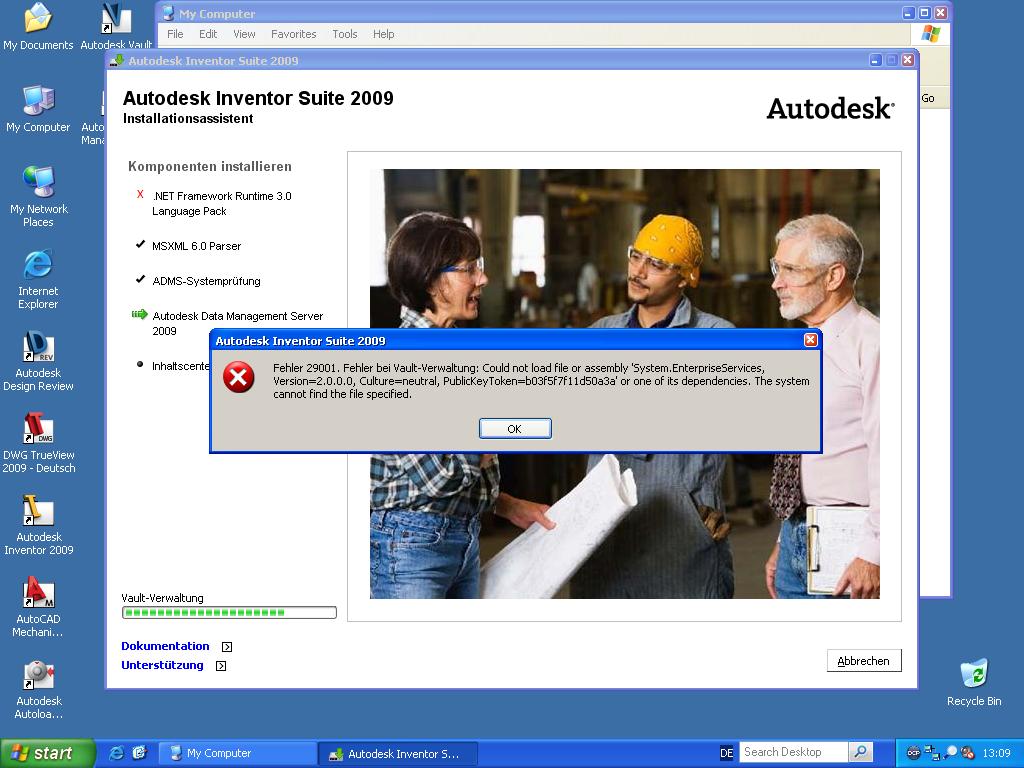Click the workers photo in the installer
The height and width of the screenshot is (768, 1024).
(x=624, y=384)
